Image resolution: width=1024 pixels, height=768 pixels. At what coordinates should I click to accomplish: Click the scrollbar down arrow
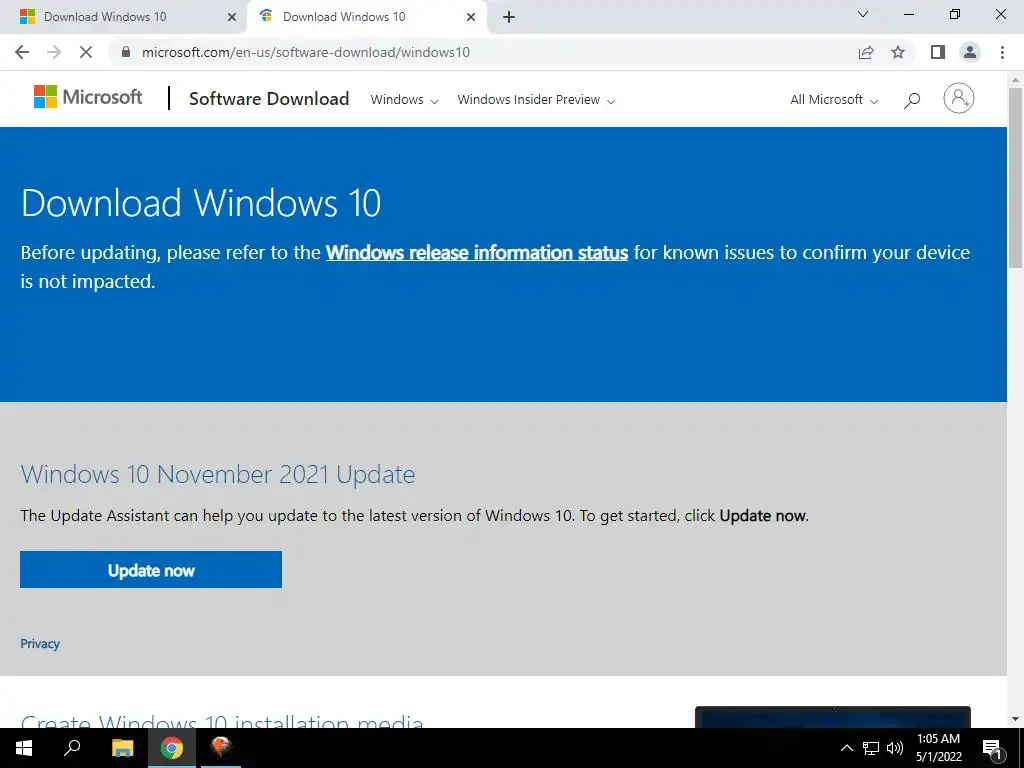click(x=1015, y=719)
